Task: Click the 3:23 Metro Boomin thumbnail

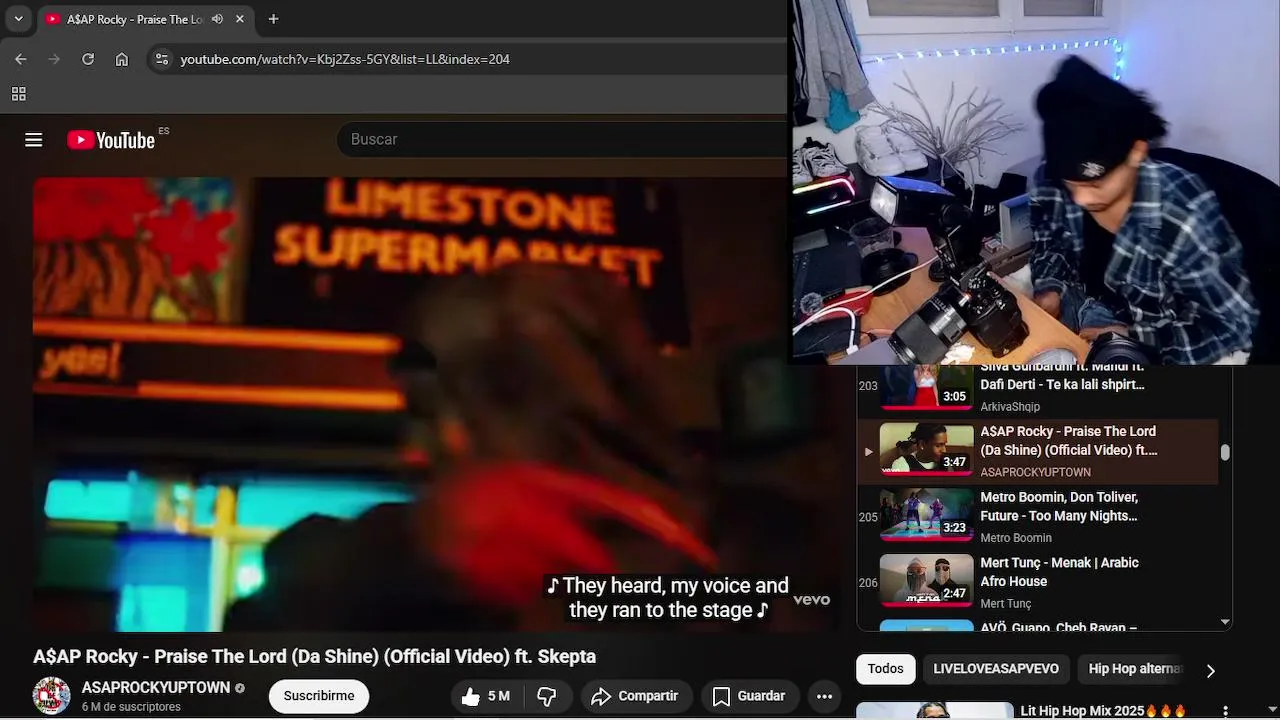Action: (926, 514)
